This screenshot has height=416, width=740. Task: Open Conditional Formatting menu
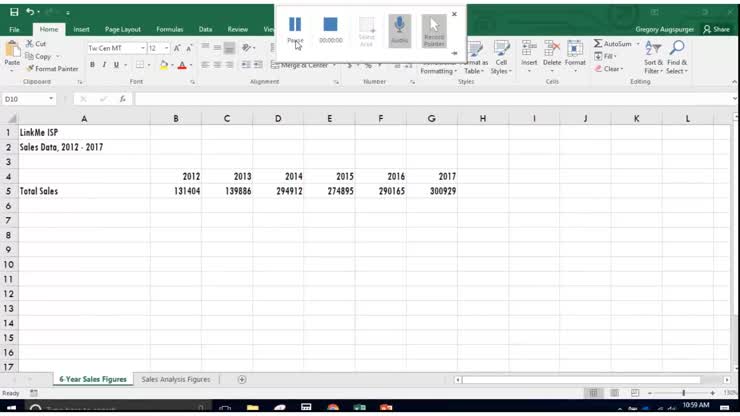point(438,68)
